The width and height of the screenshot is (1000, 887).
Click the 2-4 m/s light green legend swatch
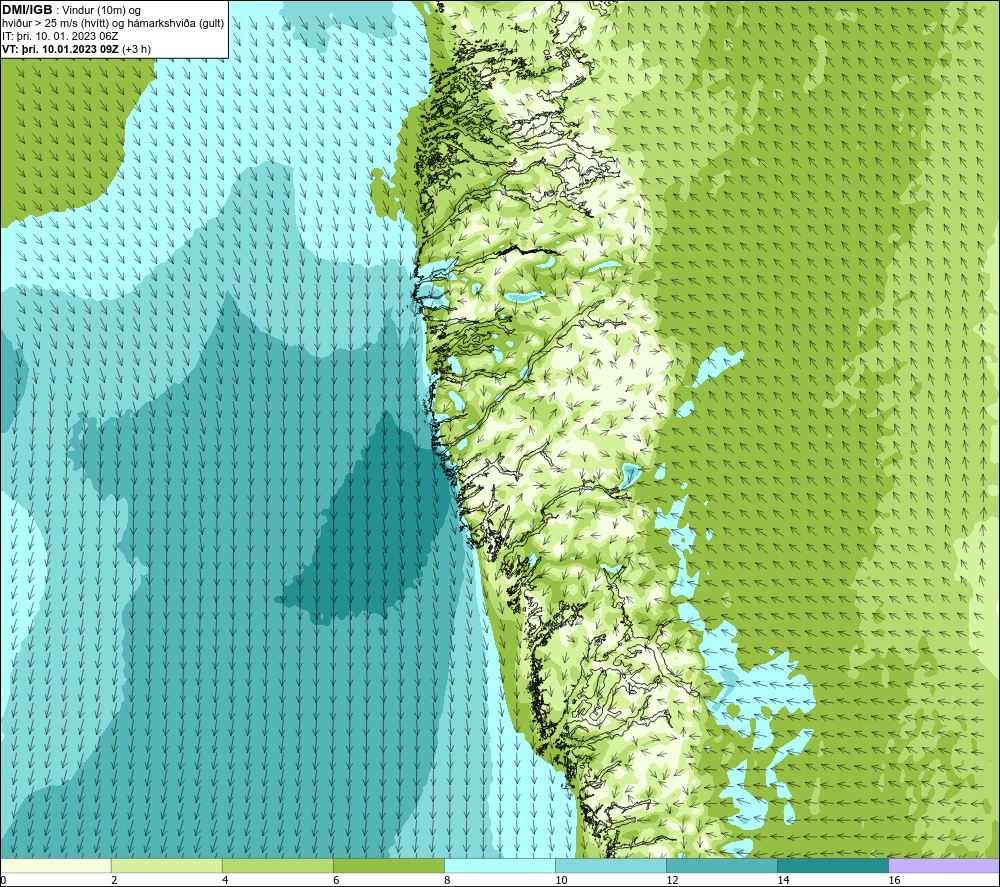point(166,866)
